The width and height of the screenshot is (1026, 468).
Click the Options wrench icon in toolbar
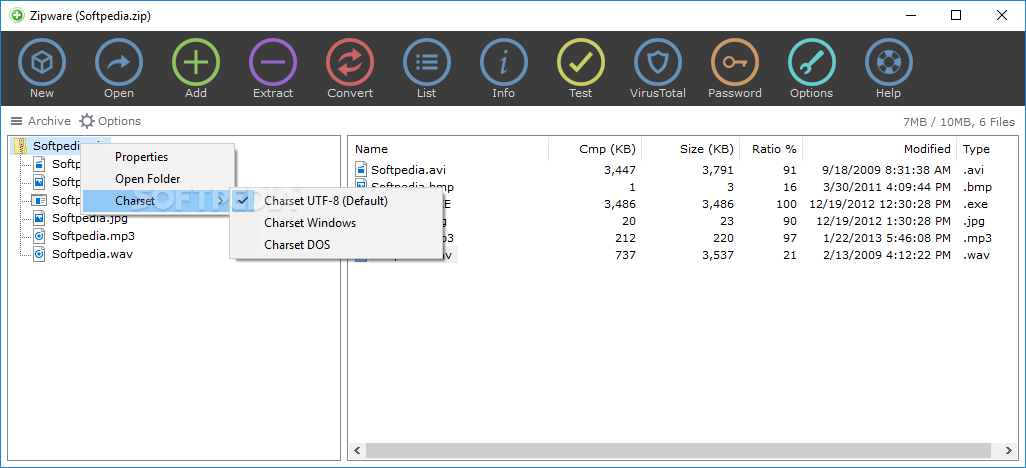click(811, 63)
